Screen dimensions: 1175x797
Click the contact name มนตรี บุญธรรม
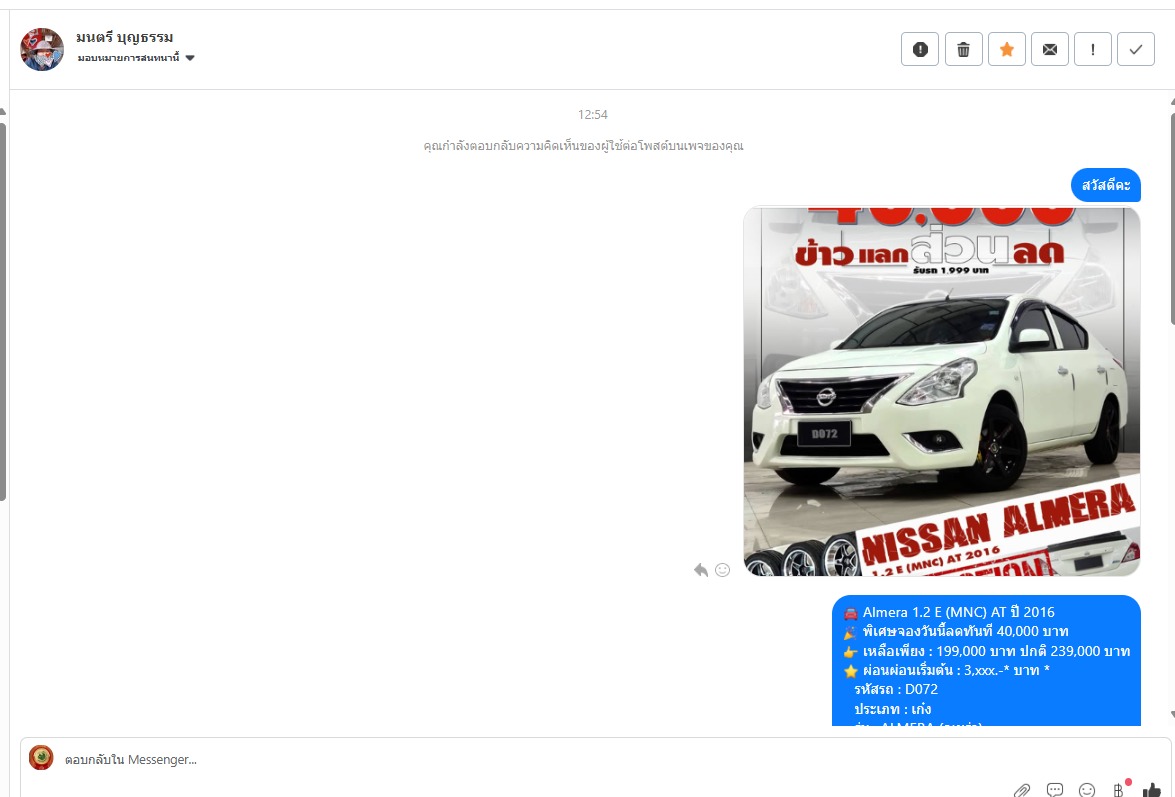coord(124,37)
